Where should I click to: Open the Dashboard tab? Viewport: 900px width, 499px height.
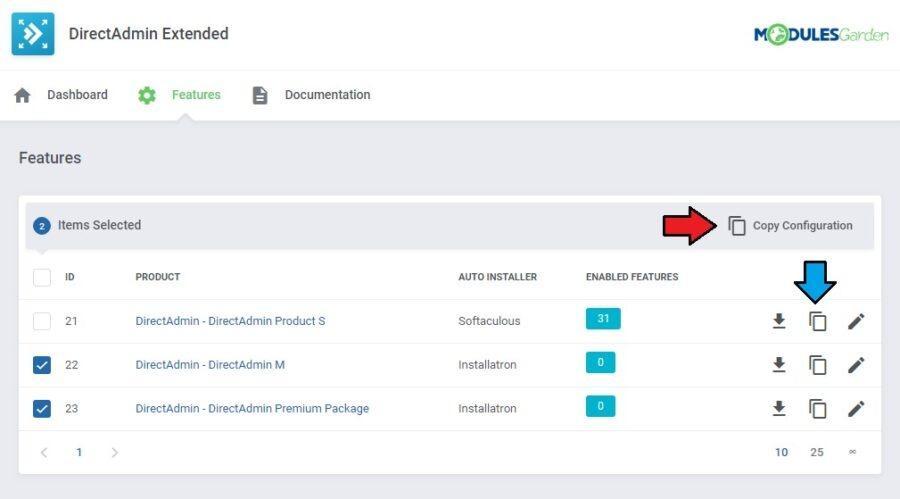coord(62,95)
